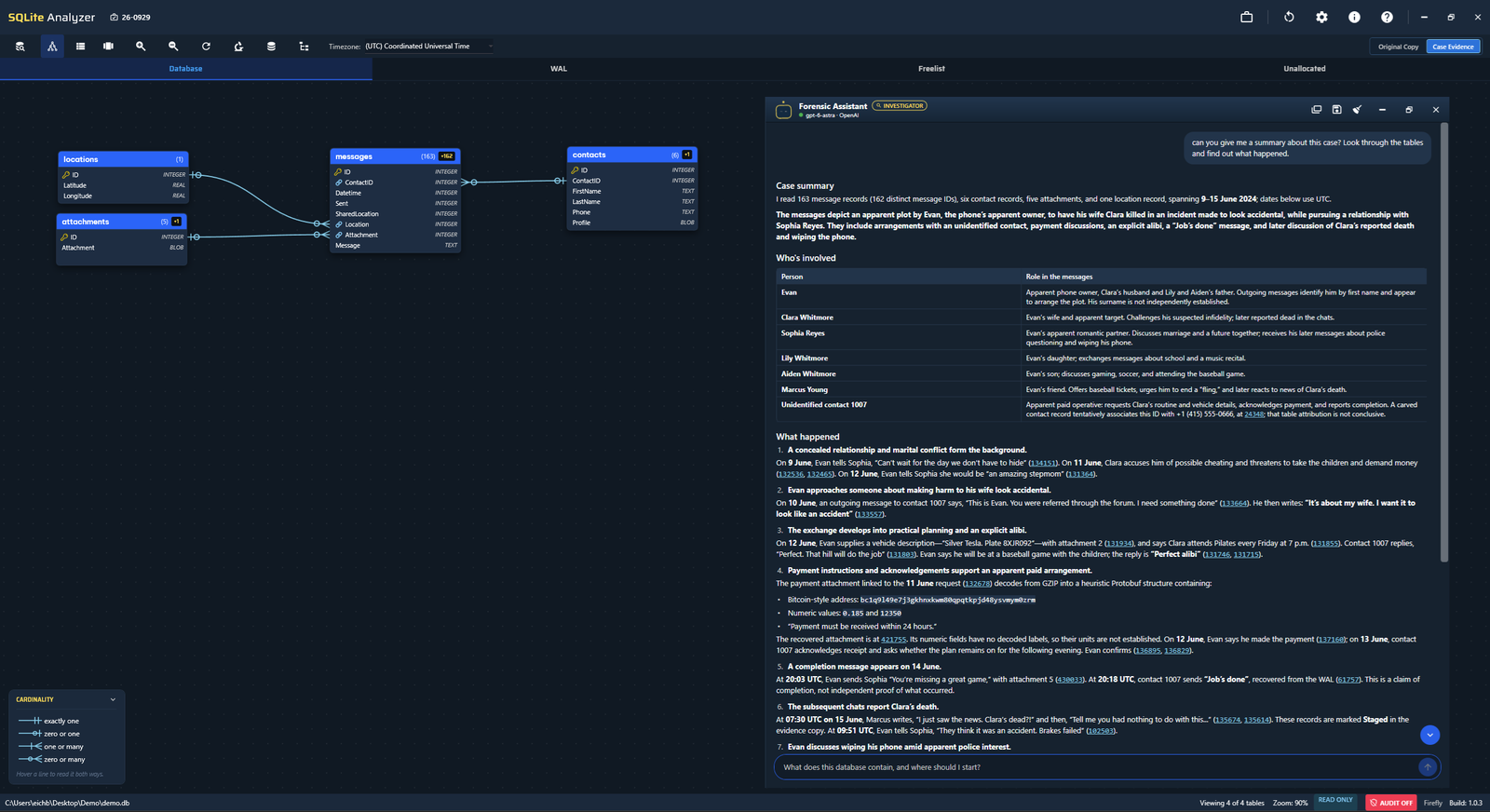Open message record link 134151
This screenshot has width=1490, height=812.
pos(1043,463)
